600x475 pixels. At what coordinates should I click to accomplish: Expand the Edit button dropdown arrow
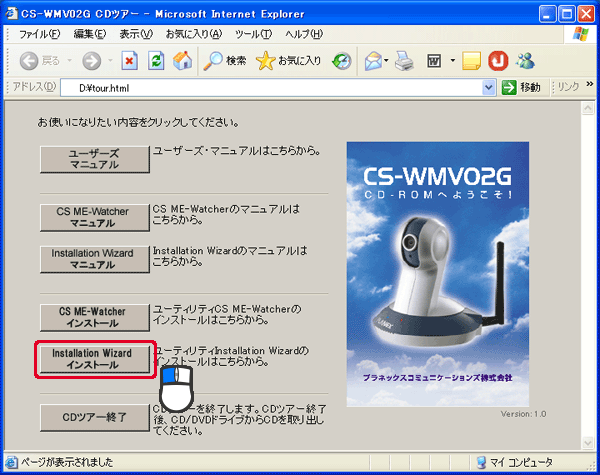(453, 60)
